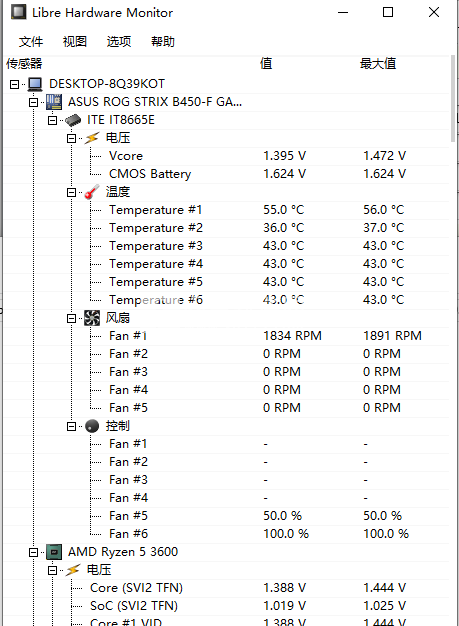The width and height of the screenshot is (459, 626).
Task: Collapse the ASUS ROG STRIX B450-F node
Action: (34, 103)
